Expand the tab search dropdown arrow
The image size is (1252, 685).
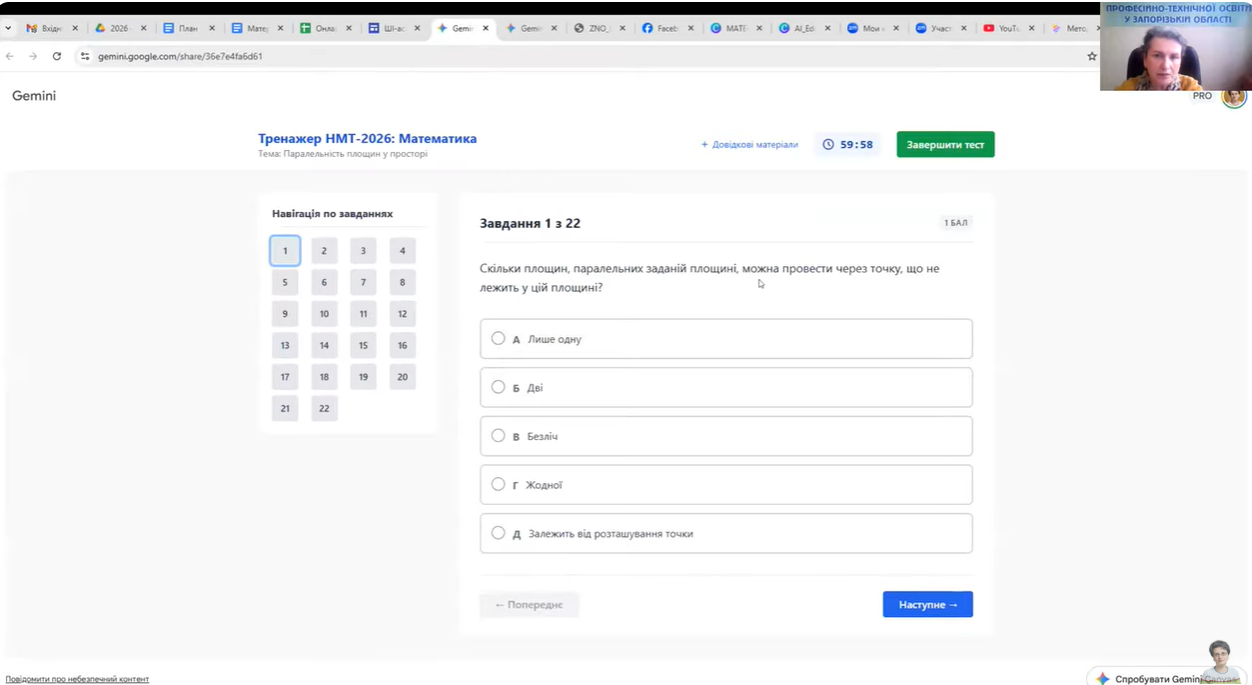[8, 28]
